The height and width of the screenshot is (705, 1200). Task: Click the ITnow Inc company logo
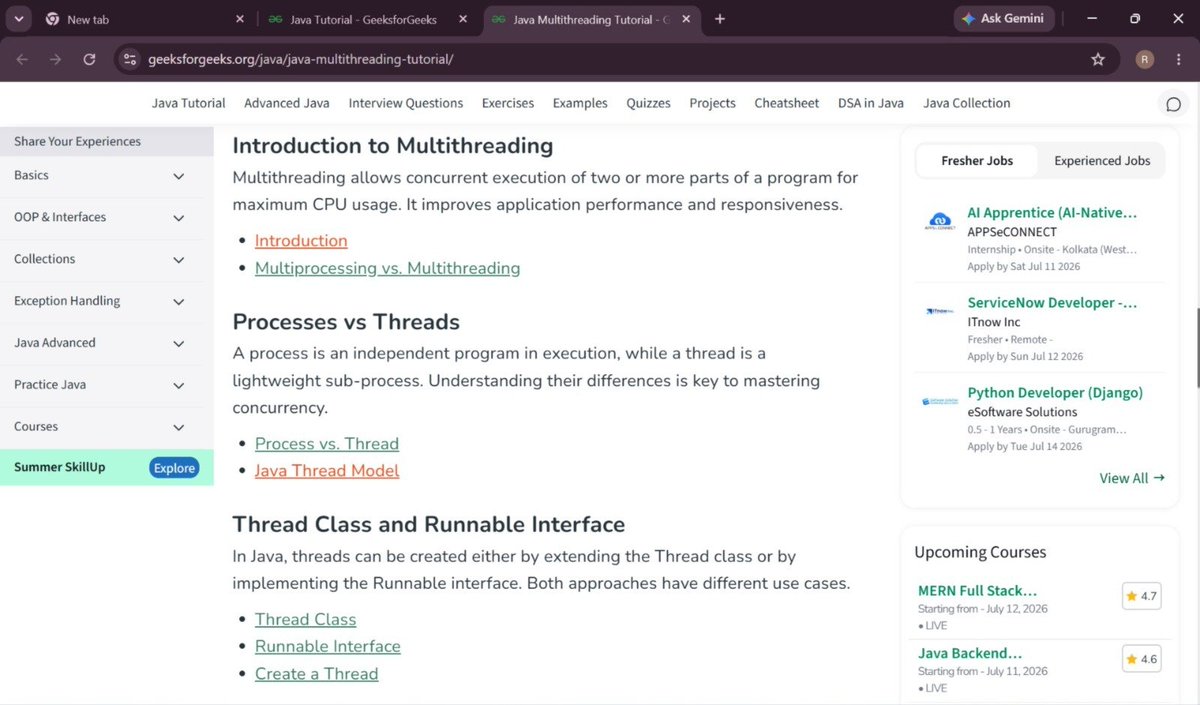(940, 312)
